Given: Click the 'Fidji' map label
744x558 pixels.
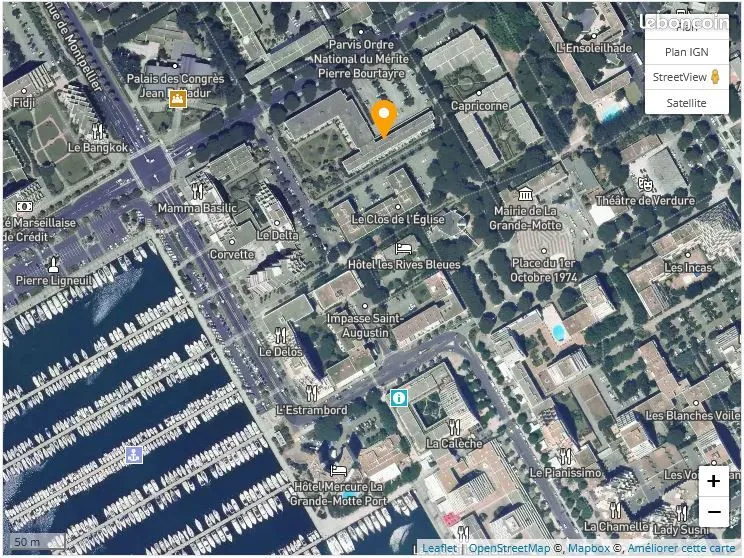Looking at the screenshot, I should (x=24, y=102).
